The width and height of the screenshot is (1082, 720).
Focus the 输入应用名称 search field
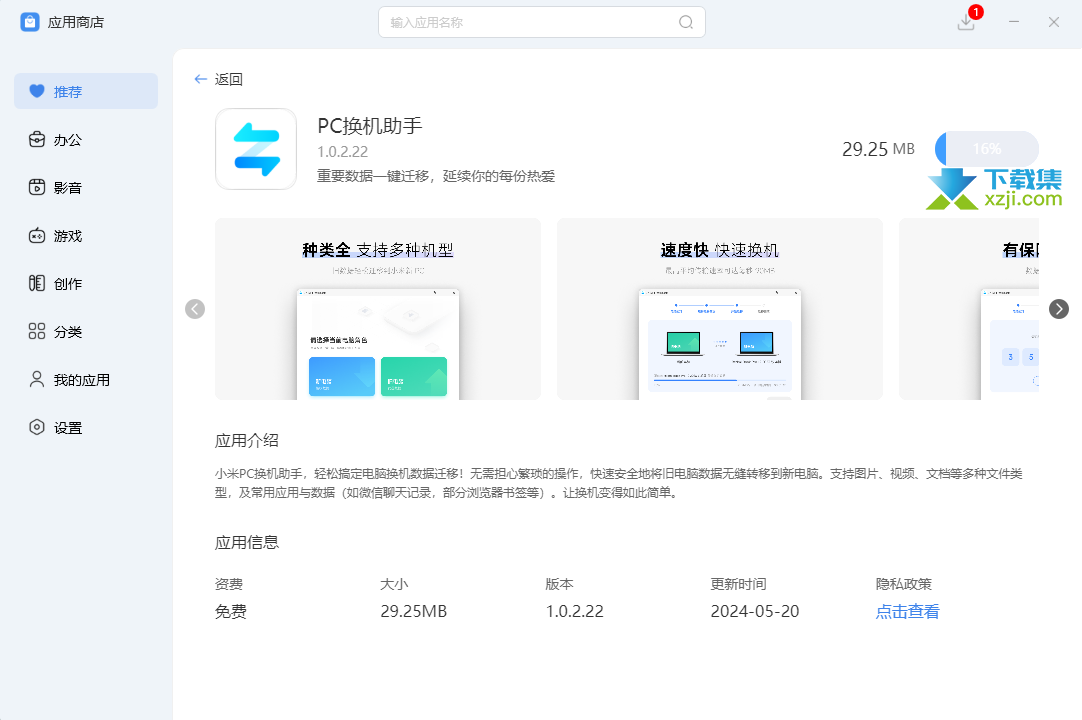tap(542, 22)
